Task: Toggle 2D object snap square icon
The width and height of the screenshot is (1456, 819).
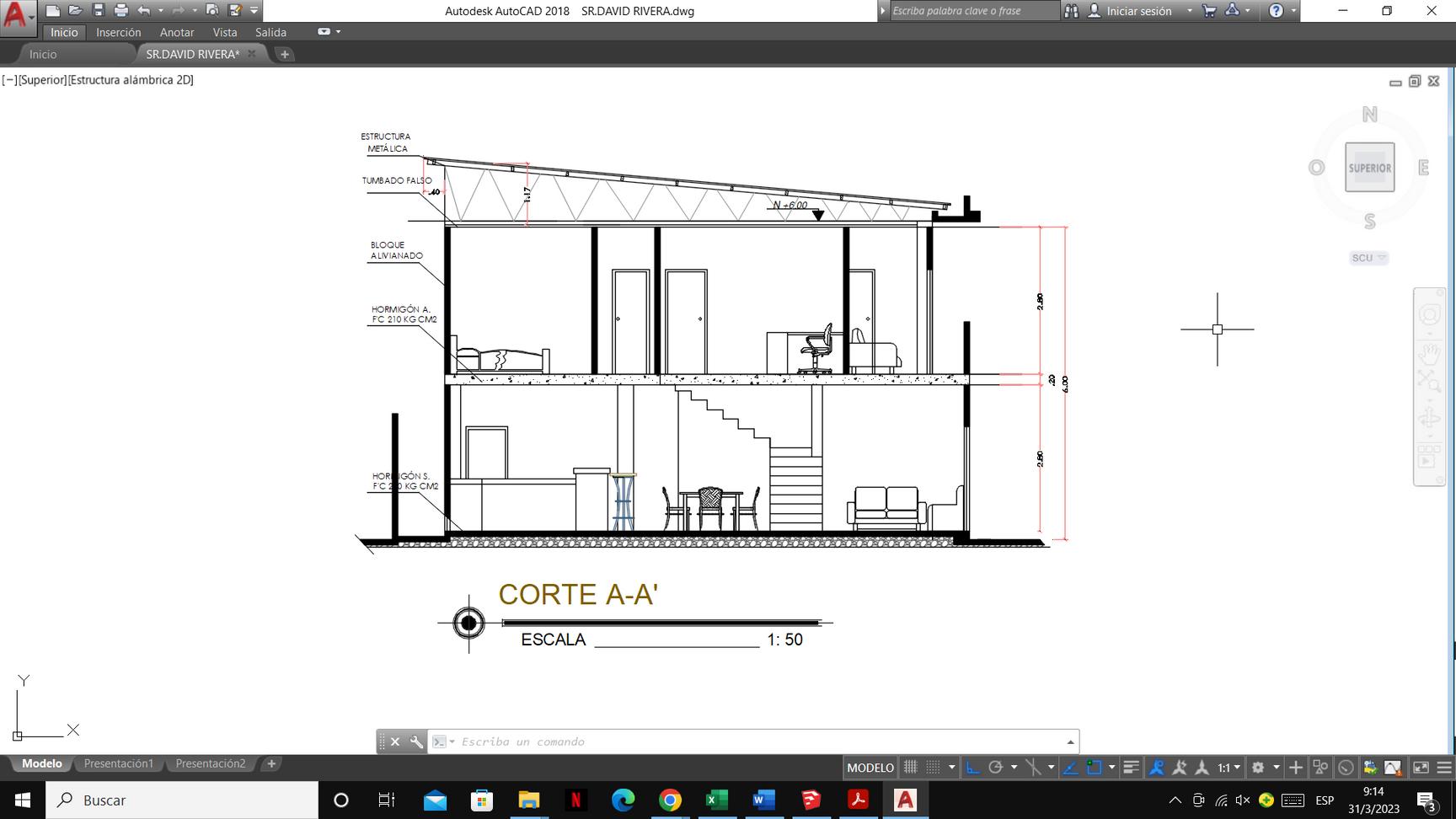Action: coord(1094,767)
